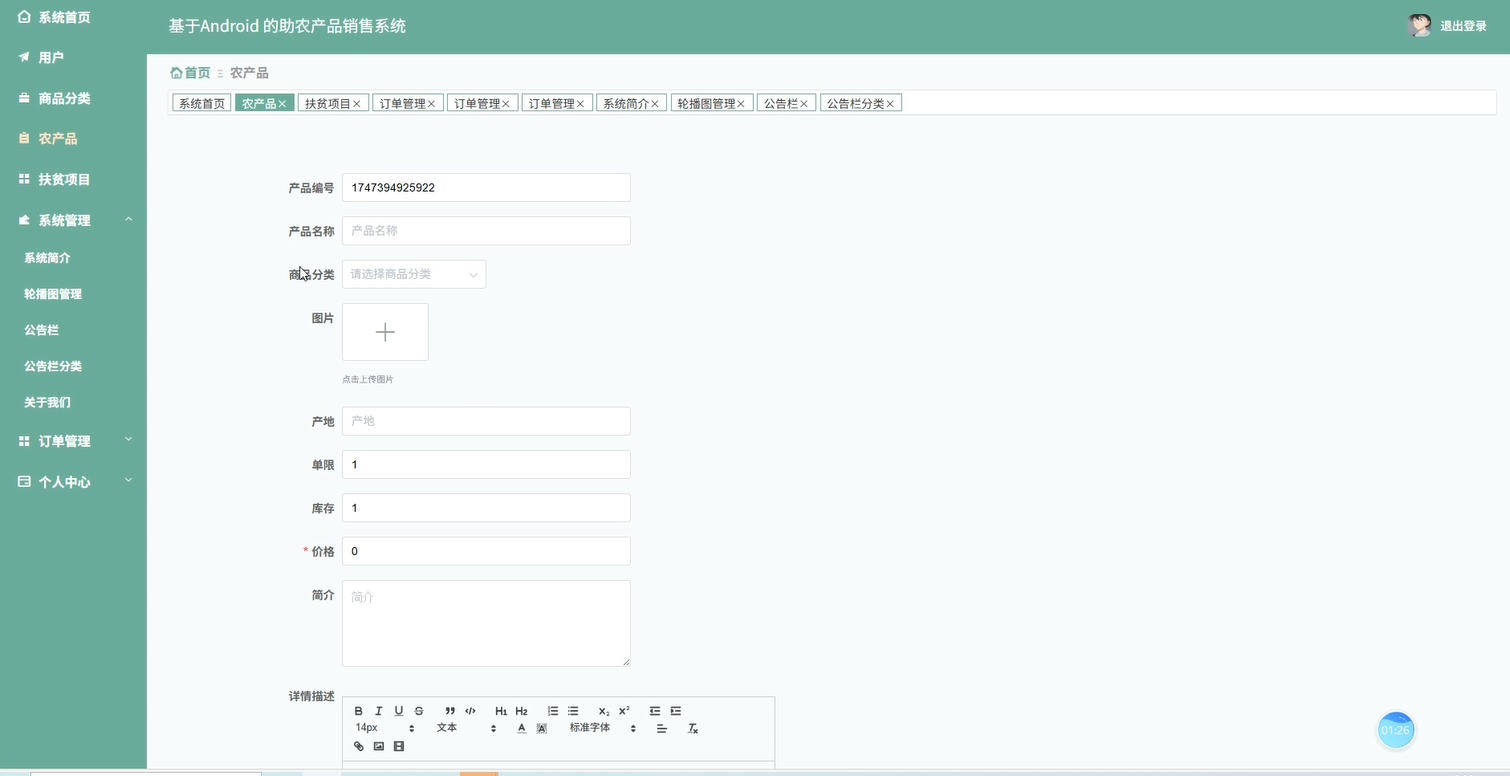Click the 首页 breadcrumb link

191,73
